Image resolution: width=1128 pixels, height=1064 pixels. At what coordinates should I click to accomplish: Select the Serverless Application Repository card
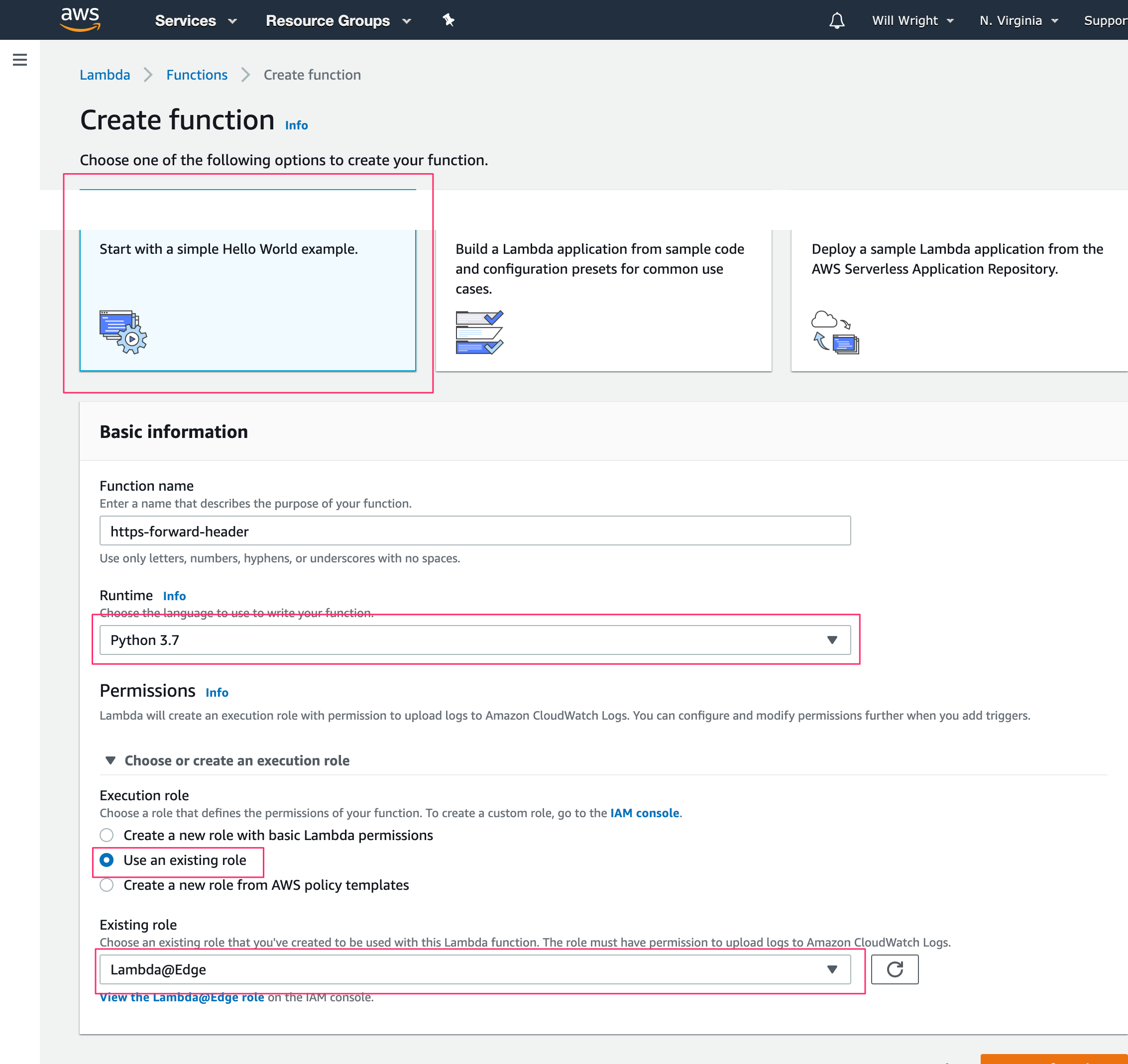tap(959, 300)
